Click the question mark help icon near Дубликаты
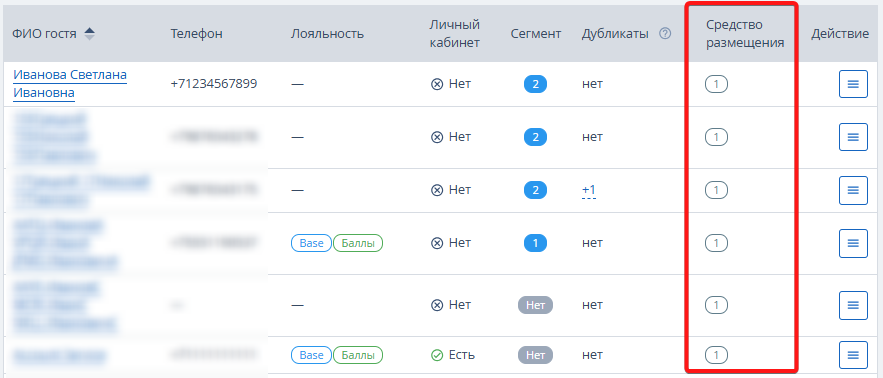Image resolution: width=883 pixels, height=378 pixels. click(665, 34)
